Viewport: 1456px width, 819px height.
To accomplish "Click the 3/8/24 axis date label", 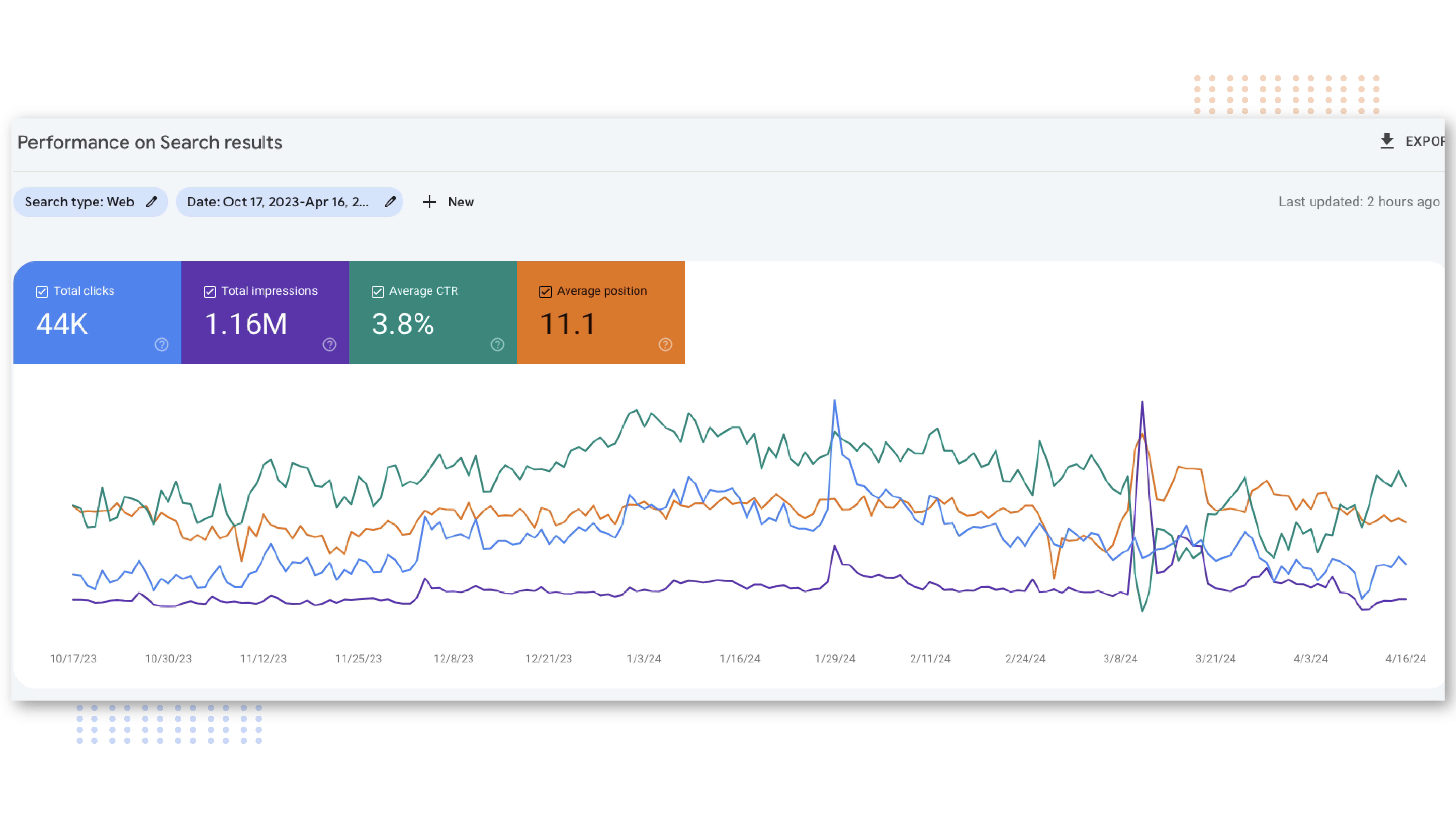I will [x=1120, y=658].
